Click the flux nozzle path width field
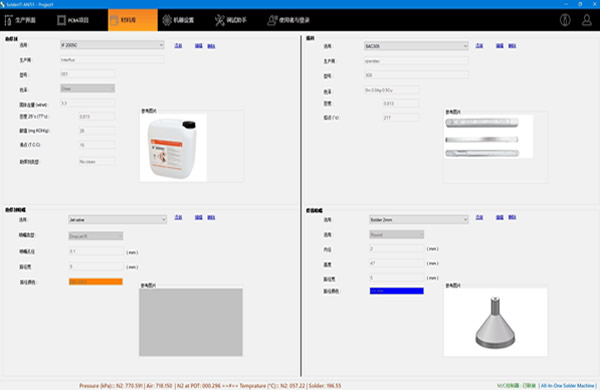This screenshot has width=600, height=390. coord(96,266)
